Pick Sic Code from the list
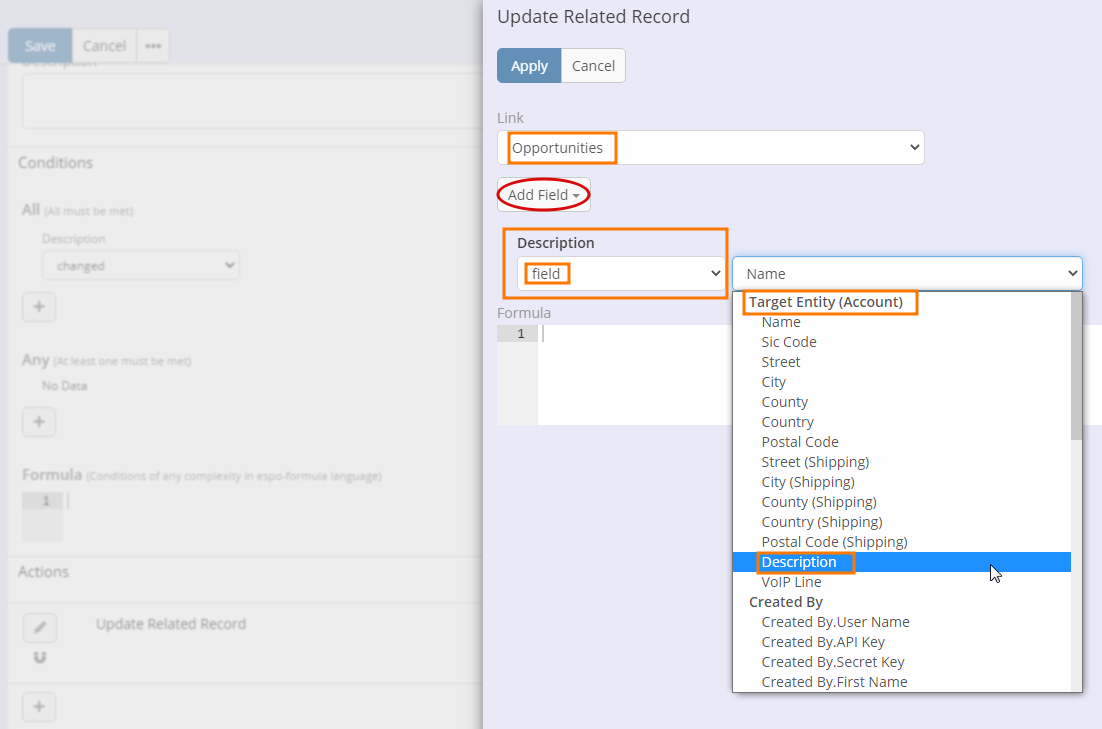The image size is (1102, 729). point(788,342)
